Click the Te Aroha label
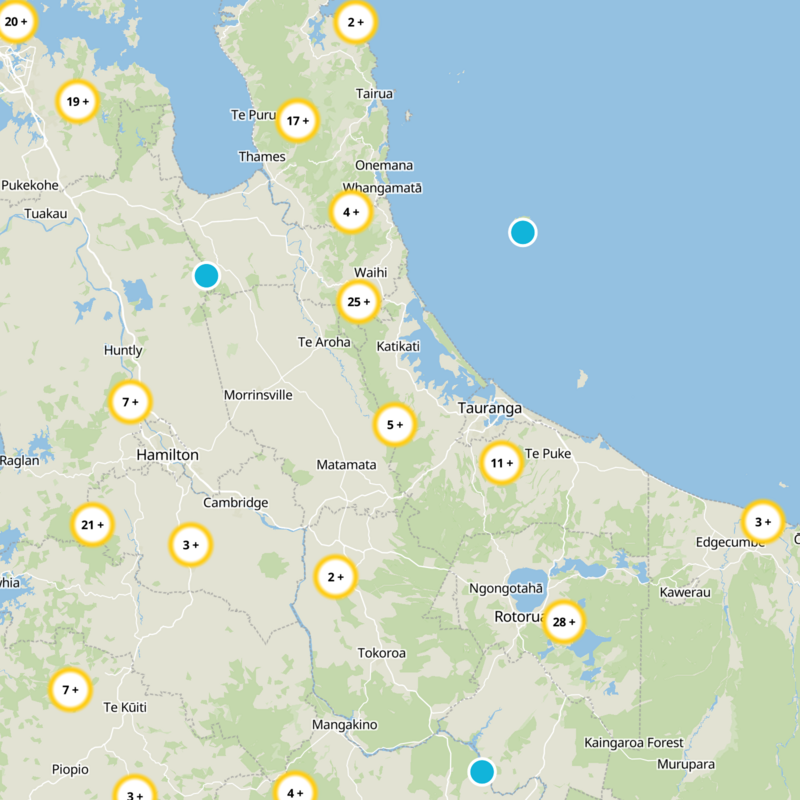The width and height of the screenshot is (800, 800). coord(324,342)
